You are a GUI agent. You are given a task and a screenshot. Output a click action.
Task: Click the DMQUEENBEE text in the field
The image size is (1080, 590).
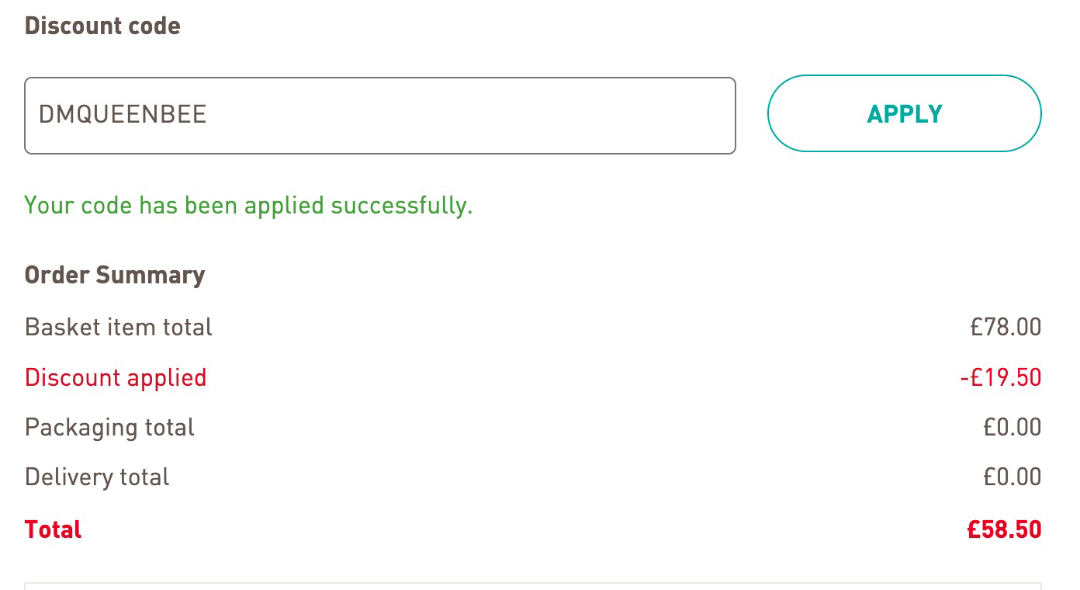point(122,115)
